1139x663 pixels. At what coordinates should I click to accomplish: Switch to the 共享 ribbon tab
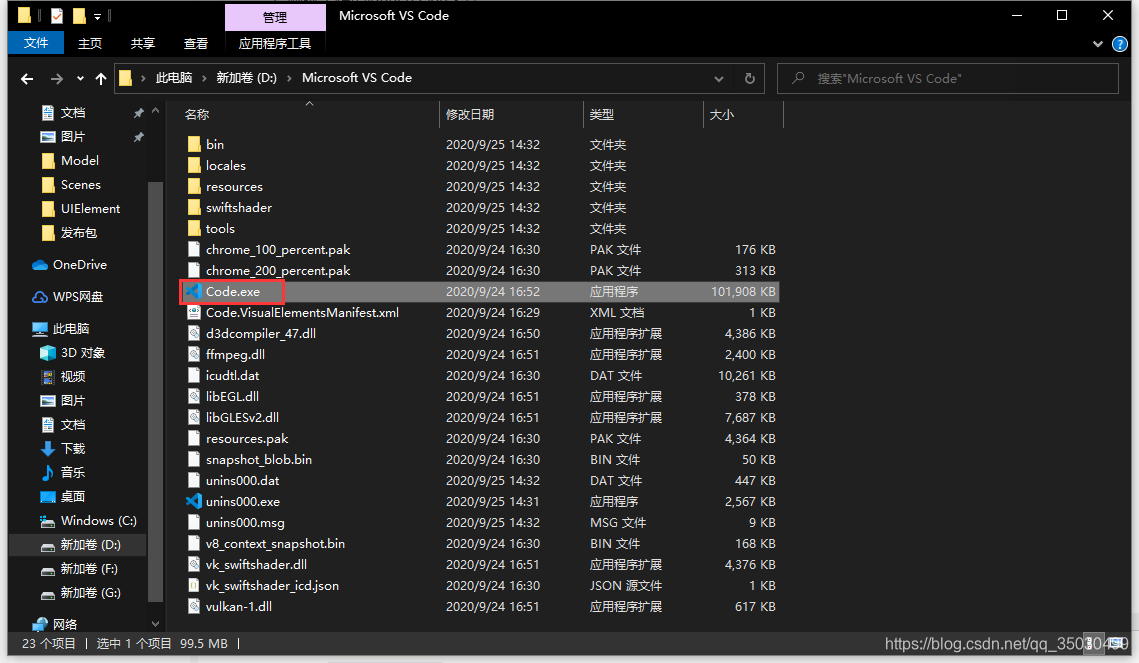click(x=142, y=44)
